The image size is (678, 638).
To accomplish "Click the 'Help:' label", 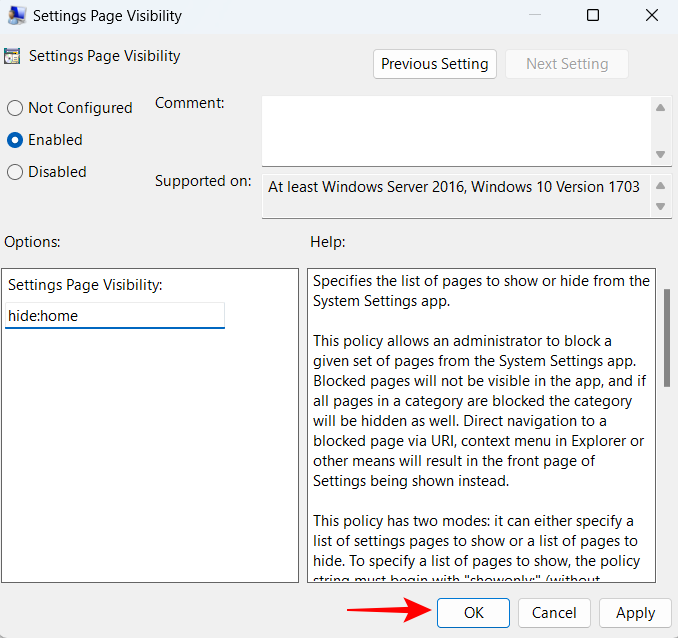I will [x=328, y=242].
